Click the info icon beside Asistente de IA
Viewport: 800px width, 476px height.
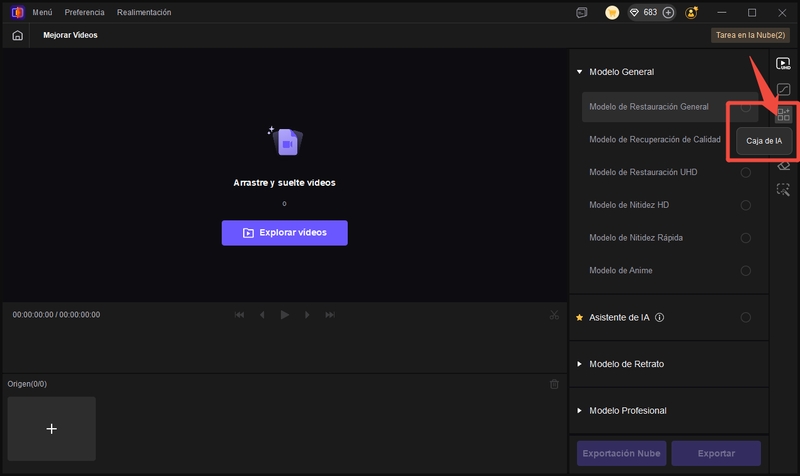click(659, 317)
